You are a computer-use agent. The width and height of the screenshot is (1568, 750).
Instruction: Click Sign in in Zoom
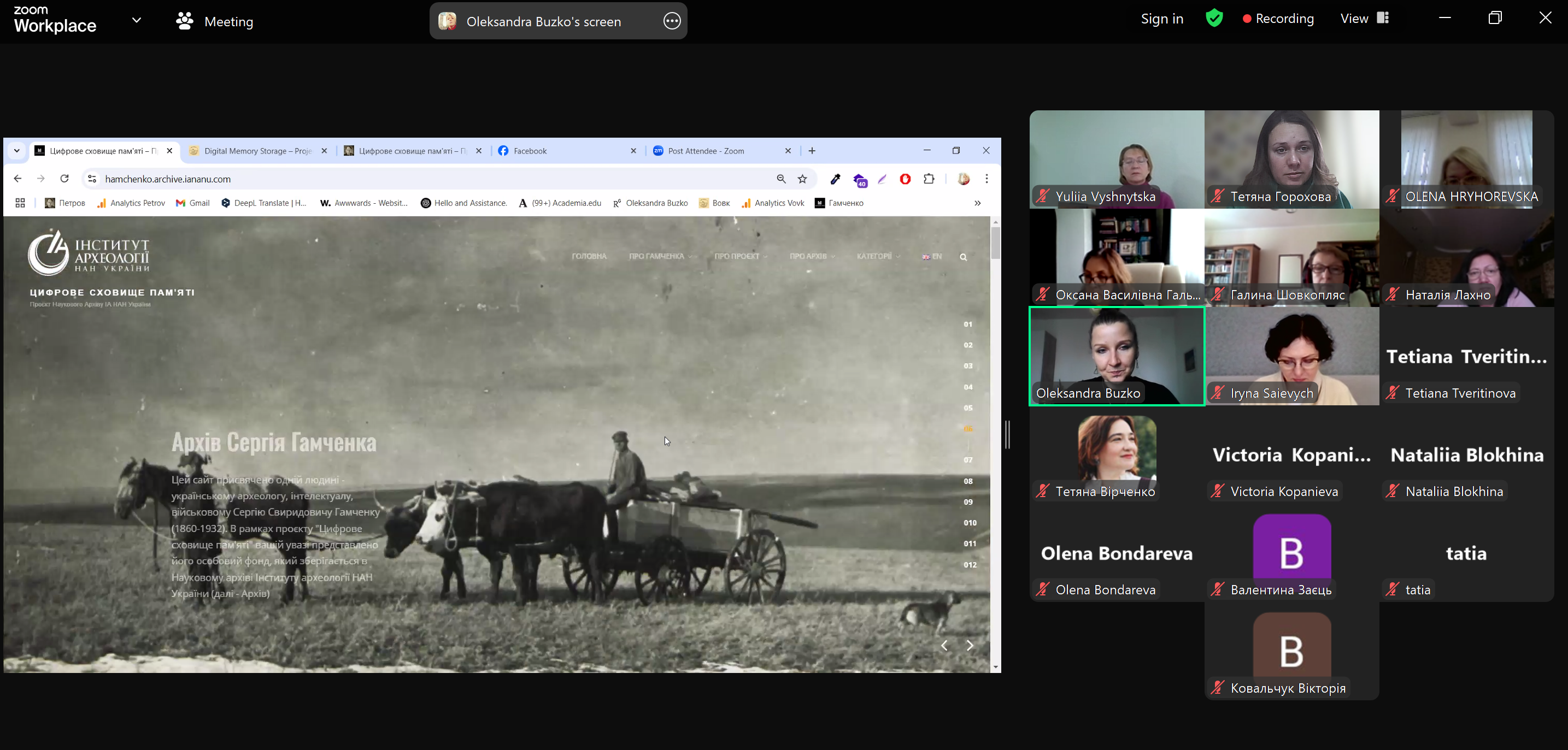point(1161,19)
